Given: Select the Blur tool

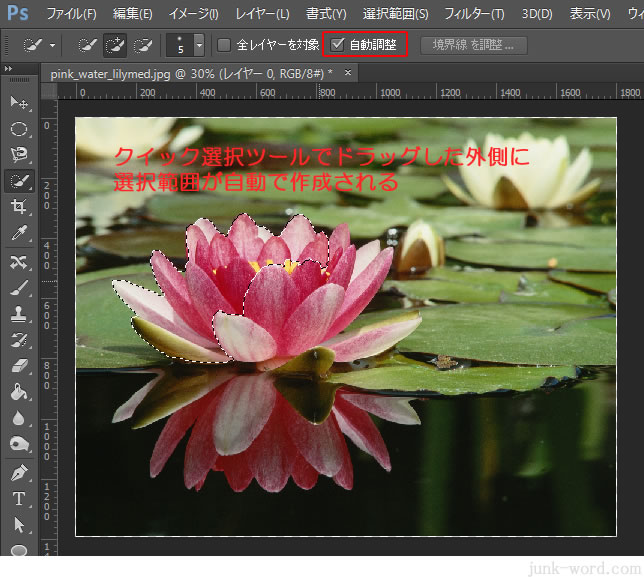Looking at the screenshot, I should pos(19,418).
